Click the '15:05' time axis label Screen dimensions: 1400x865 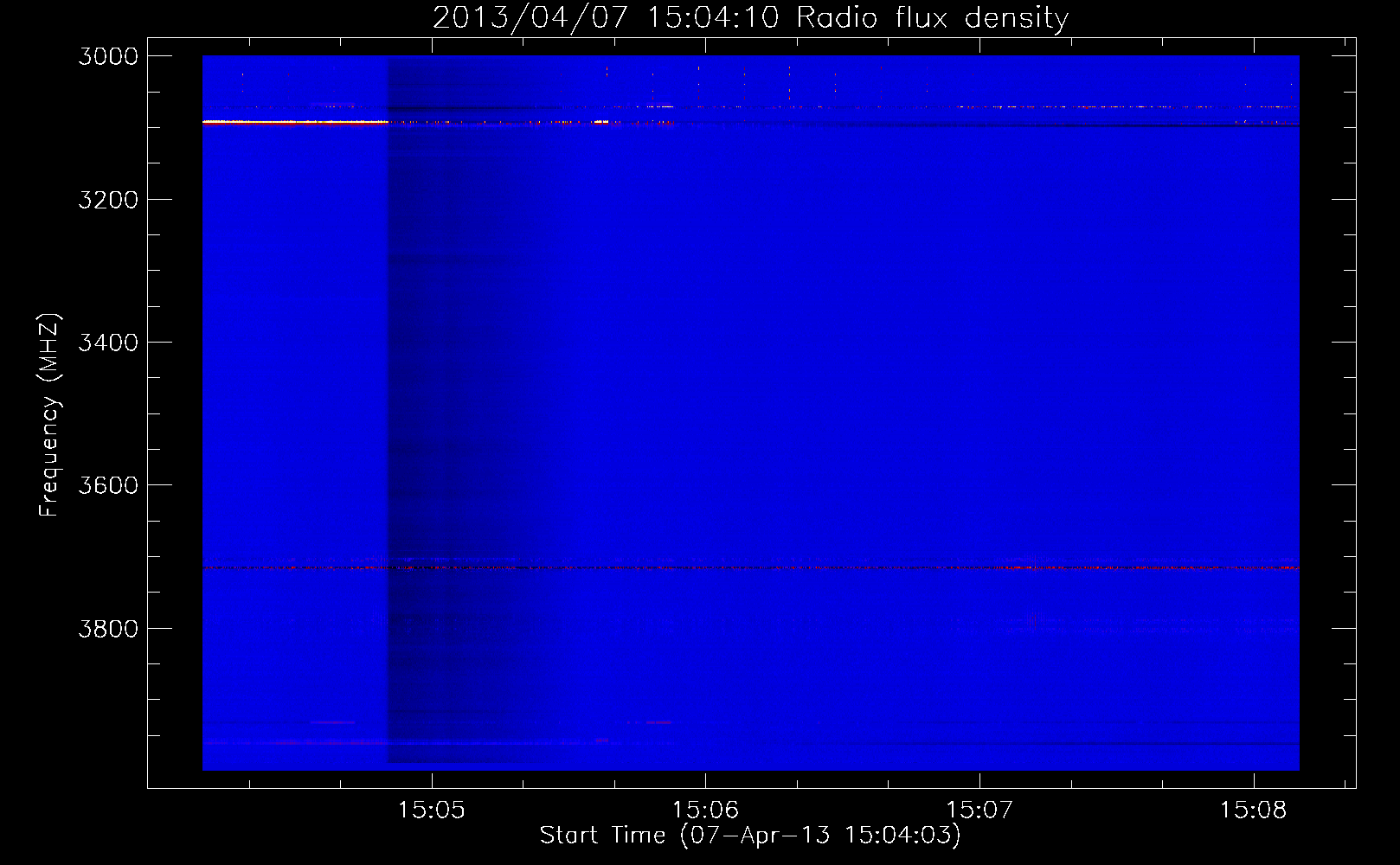click(x=431, y=811)
